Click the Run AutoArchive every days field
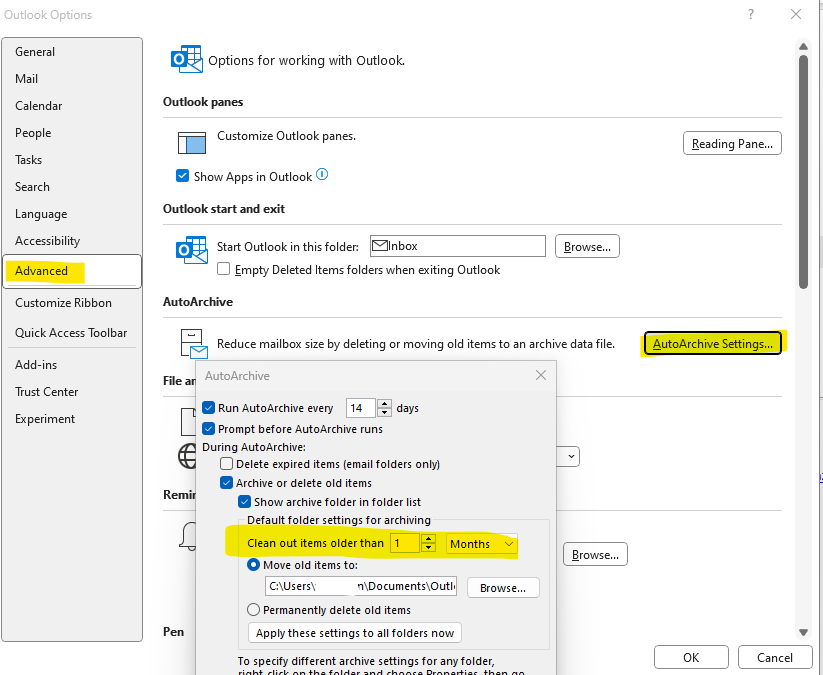The image size is (823, 675). click(361, 408)
